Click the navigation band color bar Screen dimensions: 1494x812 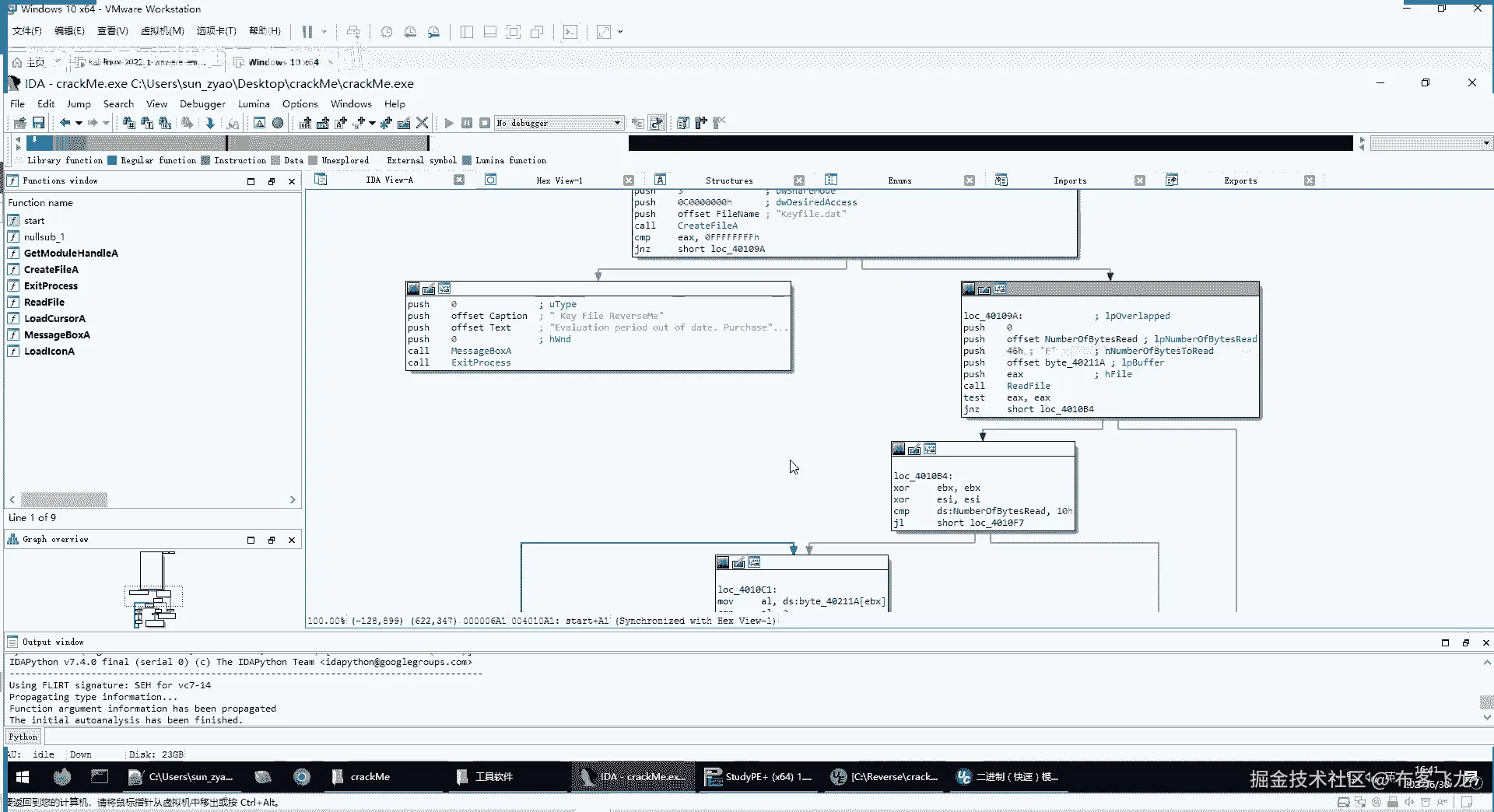[x=688, y=143]
